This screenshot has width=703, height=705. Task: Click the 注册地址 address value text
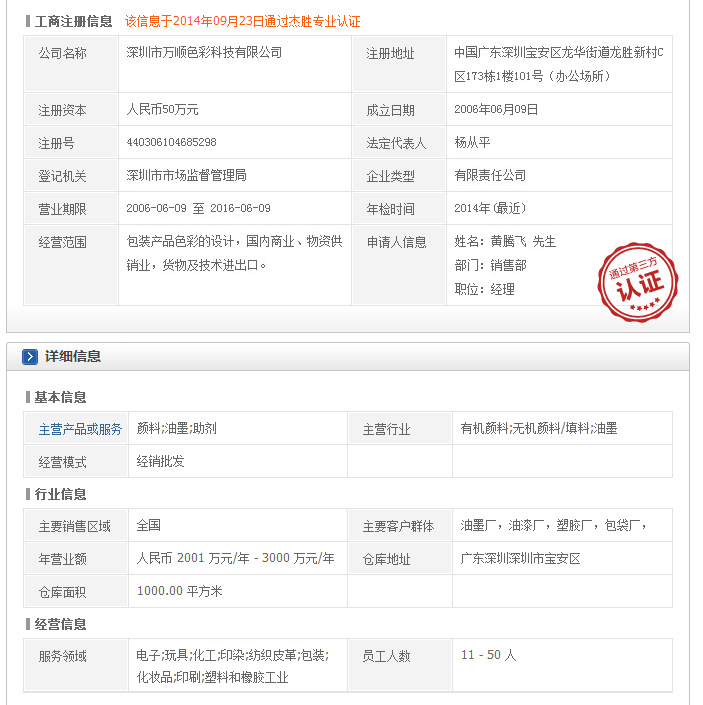[x=558, y=63]
